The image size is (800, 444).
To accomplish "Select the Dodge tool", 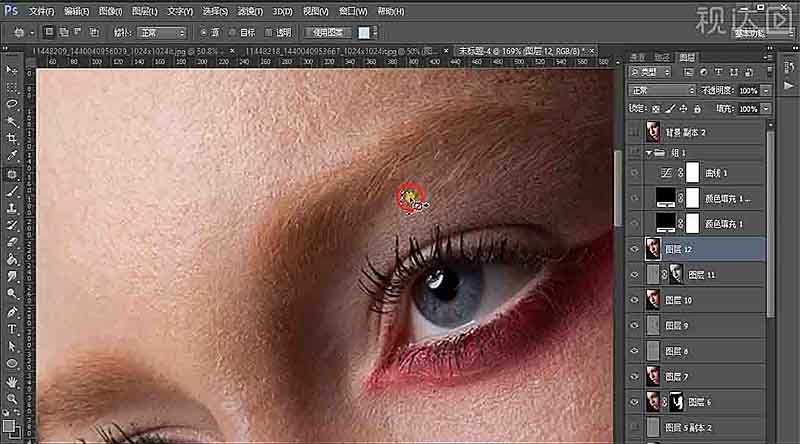I will pyautogui.click(x=12, y=294).
